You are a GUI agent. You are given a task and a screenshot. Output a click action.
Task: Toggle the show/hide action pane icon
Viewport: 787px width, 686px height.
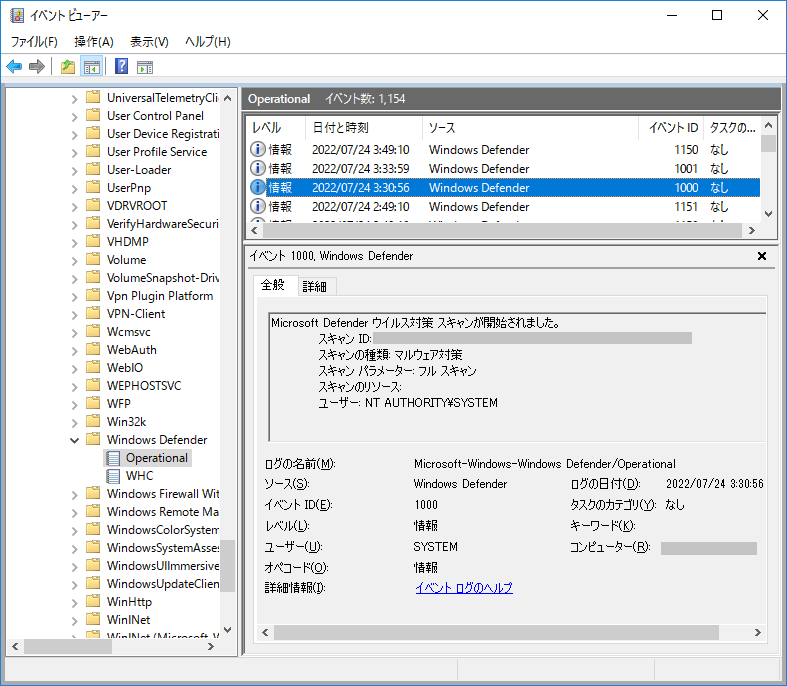click(x=145, y=66)
